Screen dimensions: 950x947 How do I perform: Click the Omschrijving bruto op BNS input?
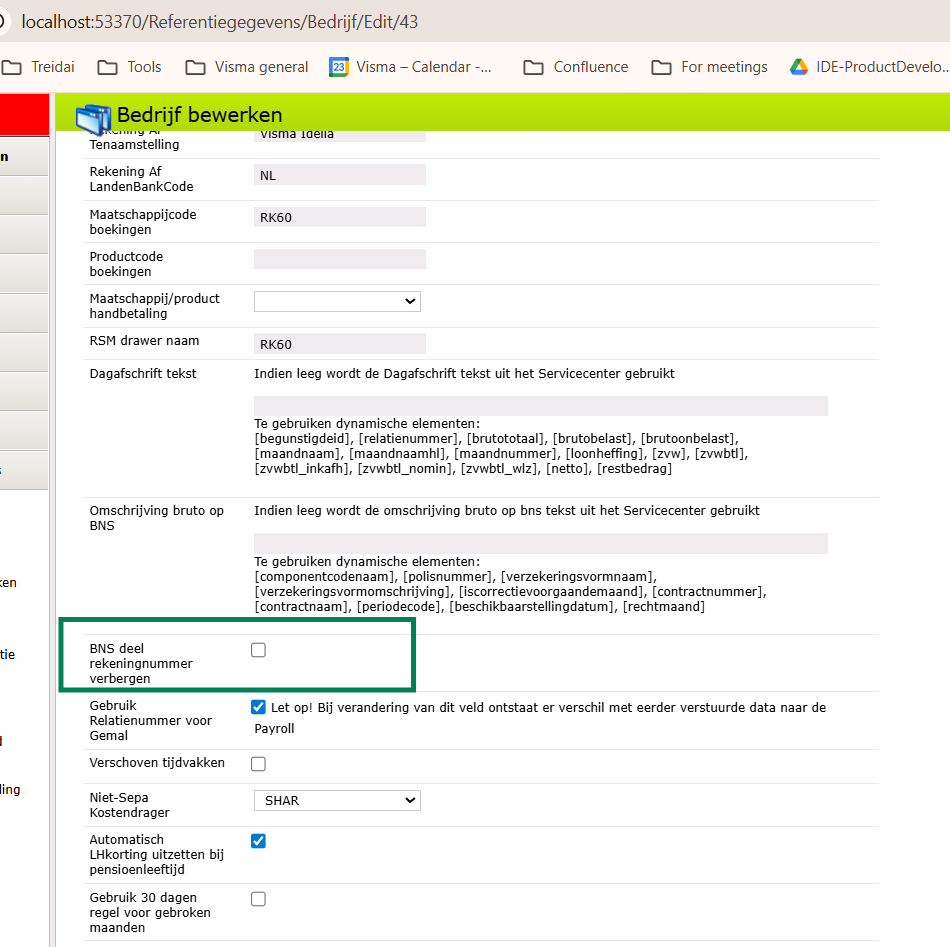[x=541, y=543]
